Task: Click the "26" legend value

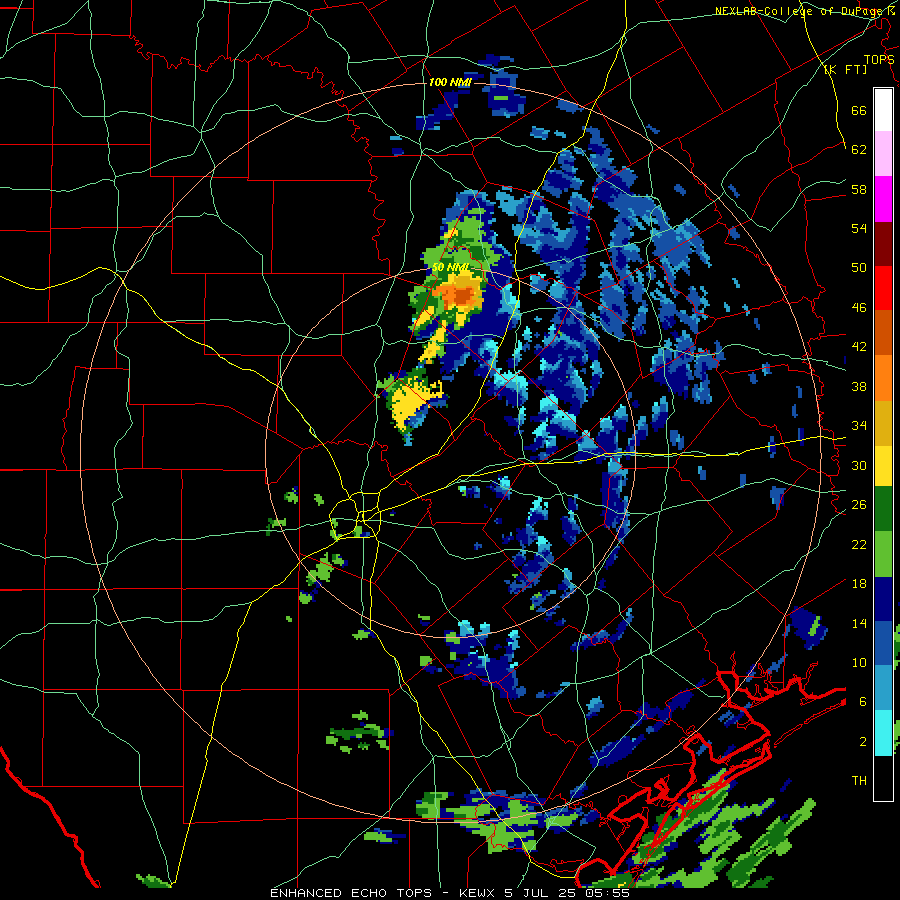Action: (x=859, y=505)
